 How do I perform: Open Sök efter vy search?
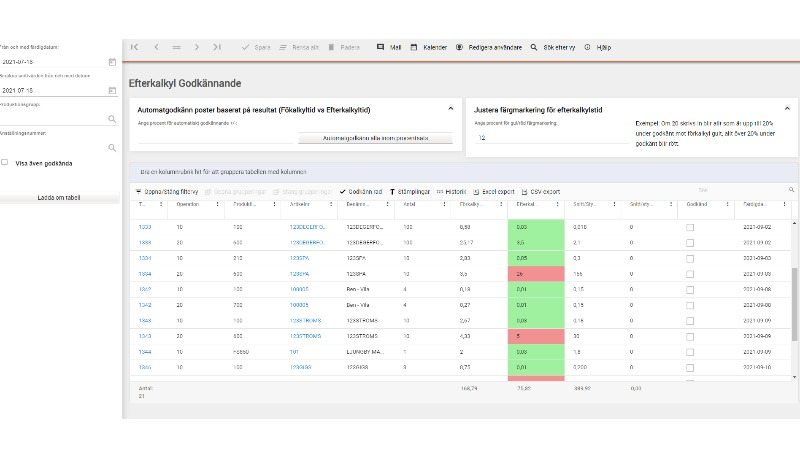coord(553,47)
